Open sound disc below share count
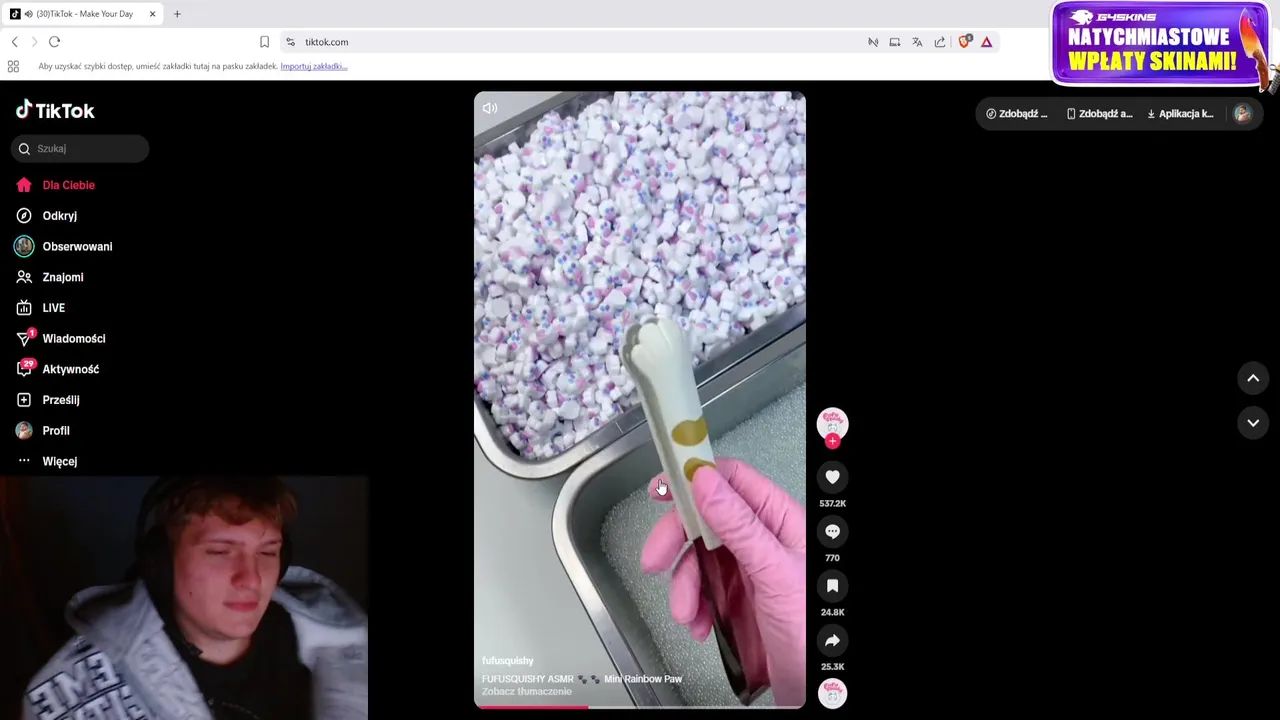This screenshot has width=1280, height=720. [832, 693]
